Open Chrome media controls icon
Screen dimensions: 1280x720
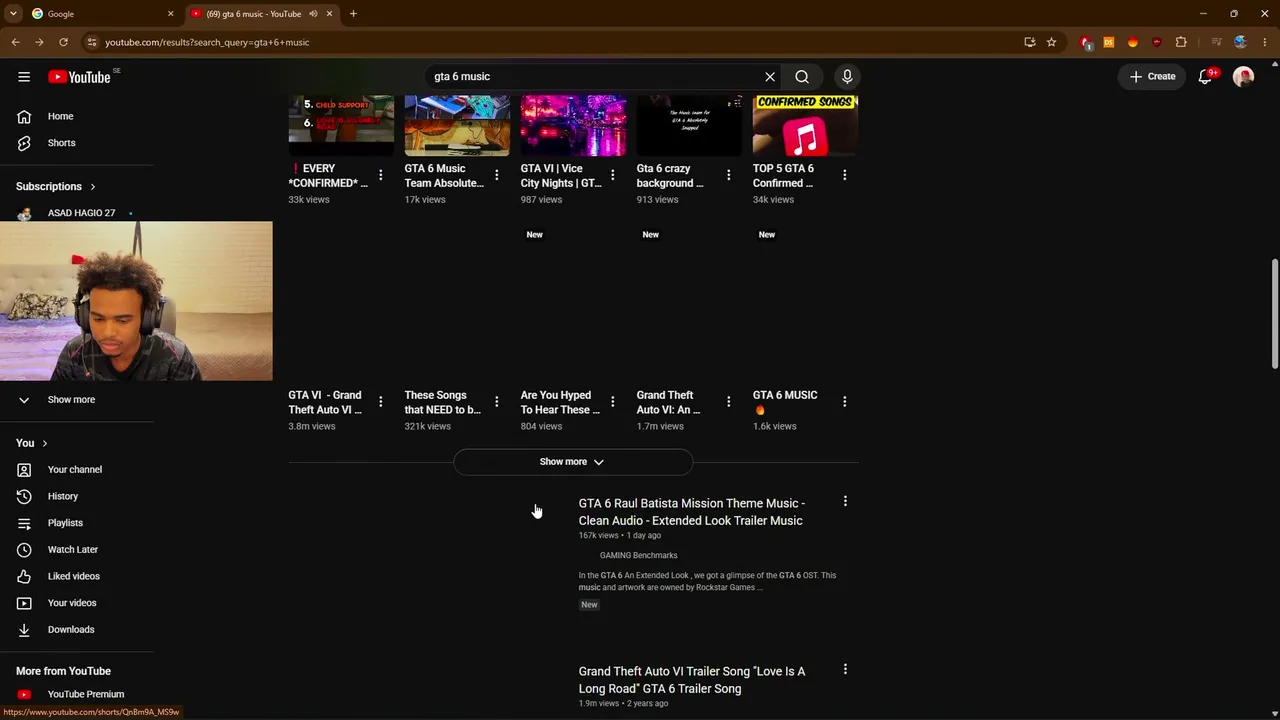point(1216,42)
